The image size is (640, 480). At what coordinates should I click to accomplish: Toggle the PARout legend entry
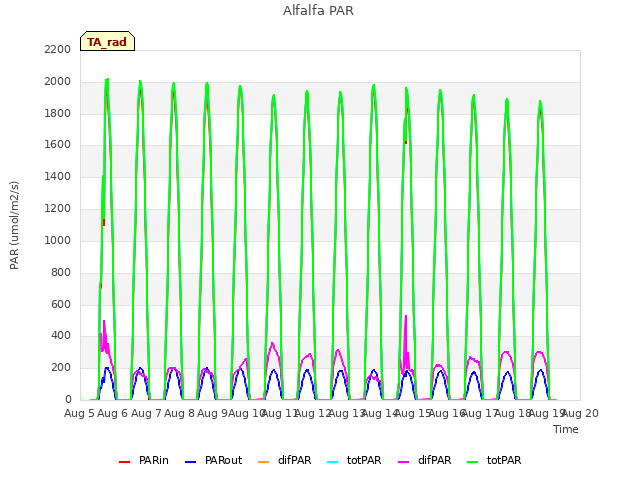pos(213,460)
